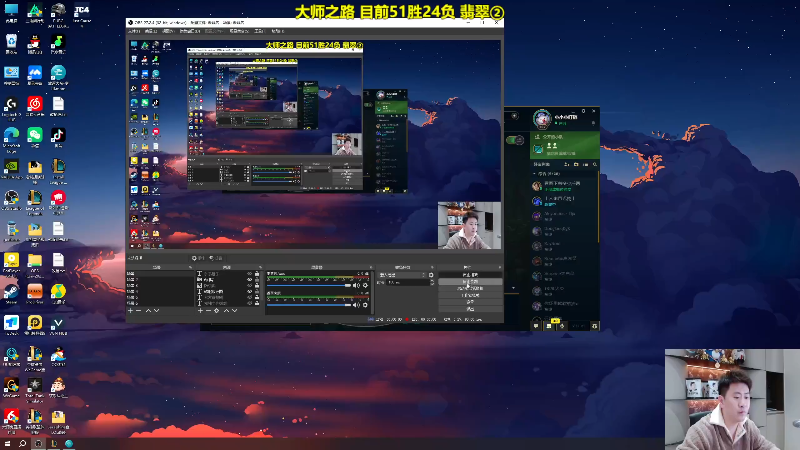
Task: Remove selected source with minus in Sources panel
Action: tap(208, 311)
